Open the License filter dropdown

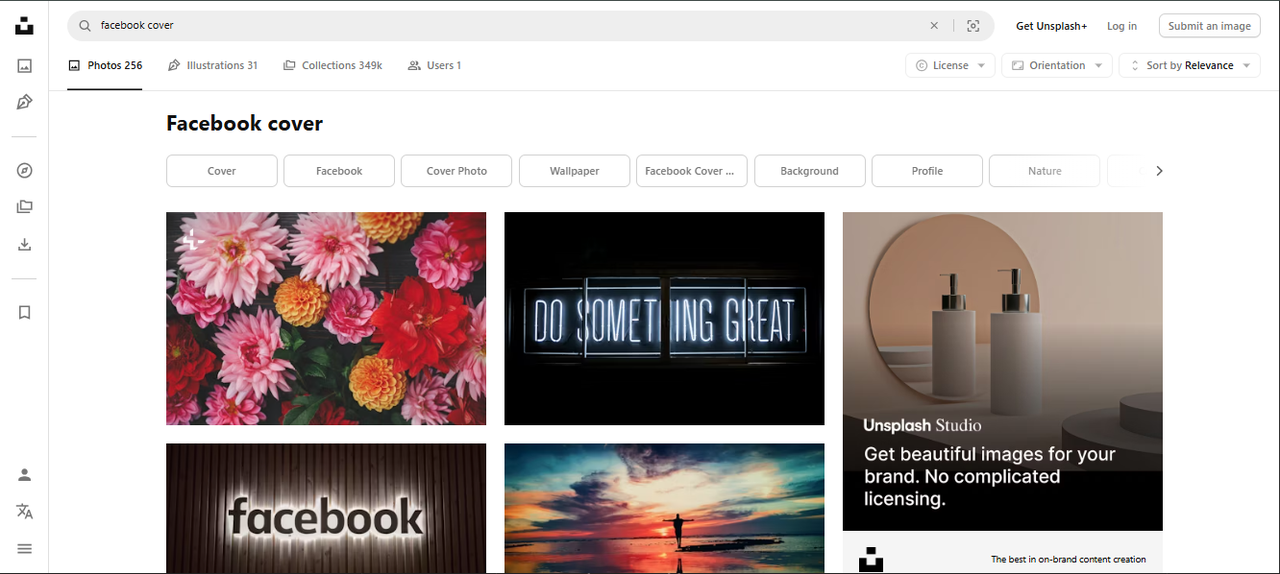[950, 66]
